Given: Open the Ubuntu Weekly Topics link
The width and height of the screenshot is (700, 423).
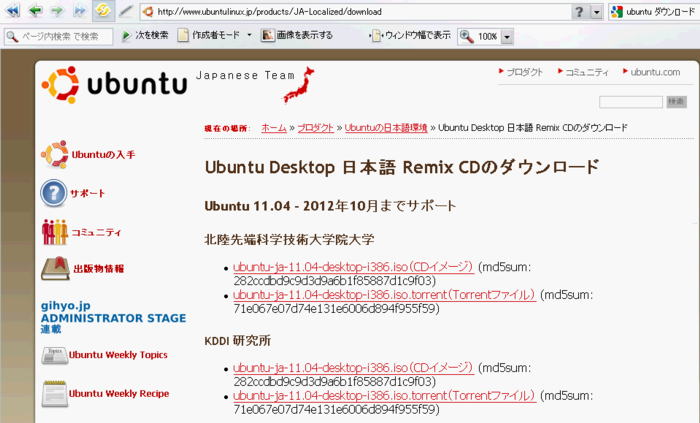Looking at the screenshot, I should pos(118,355).
